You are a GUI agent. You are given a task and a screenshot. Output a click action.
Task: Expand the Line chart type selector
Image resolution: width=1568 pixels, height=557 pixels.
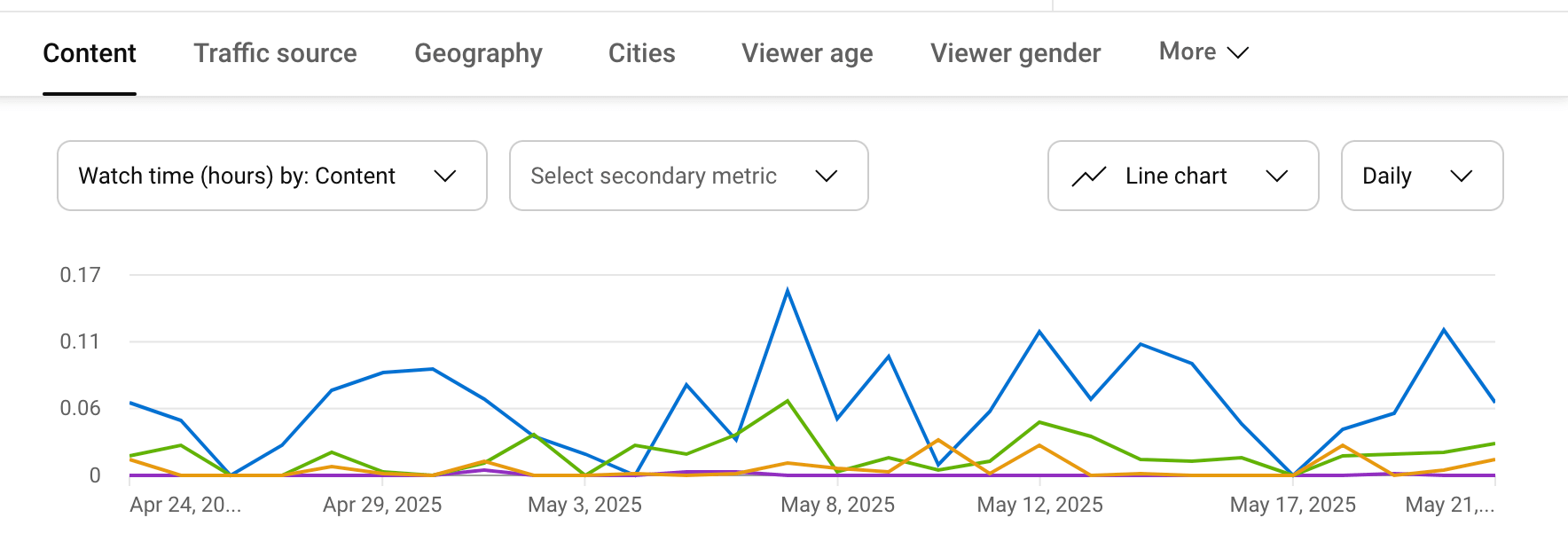(1183, 176)
